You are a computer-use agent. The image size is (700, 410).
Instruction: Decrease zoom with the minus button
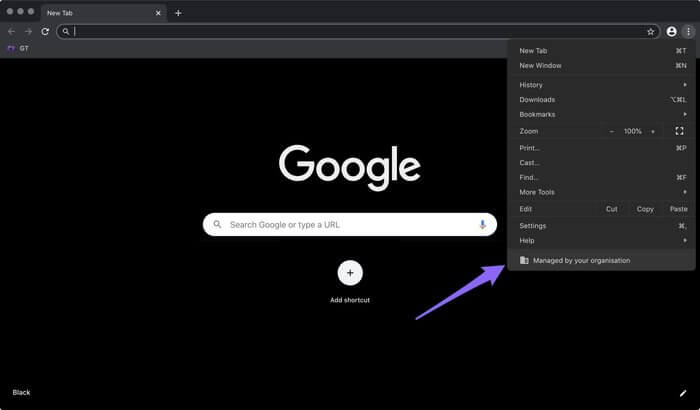pos(612,131)
